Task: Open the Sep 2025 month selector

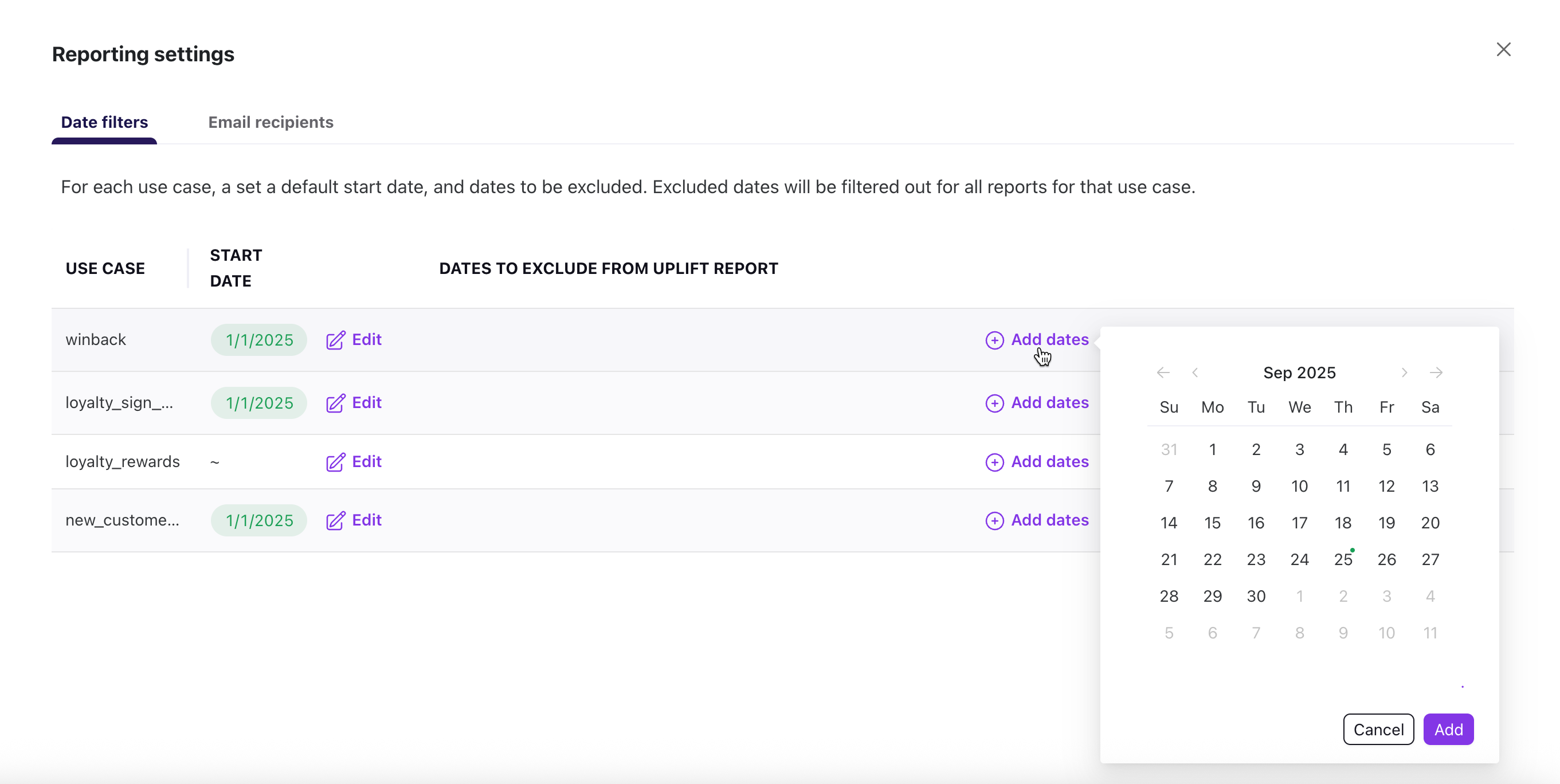Action: (1300, 373)
